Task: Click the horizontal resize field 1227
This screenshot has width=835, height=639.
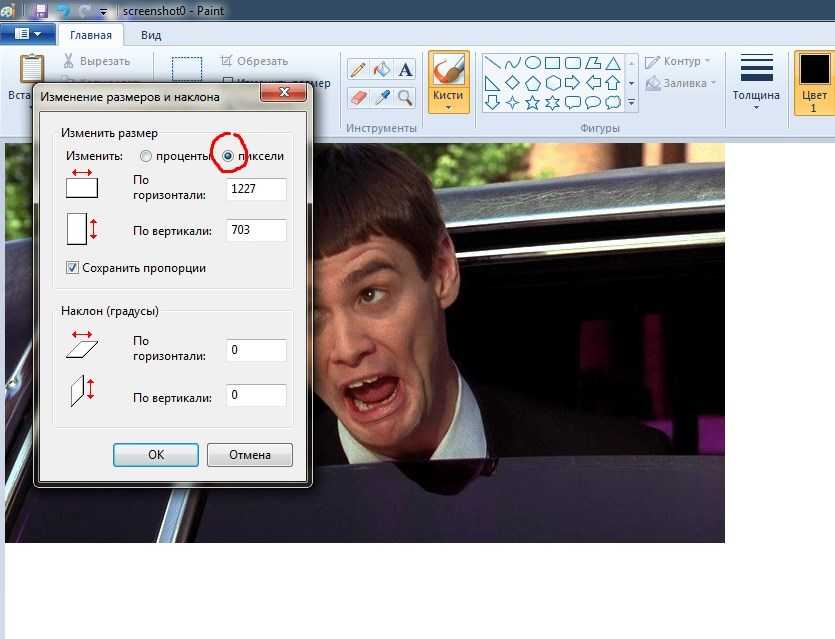Action: pyautogui.click(x=256, y=189)
